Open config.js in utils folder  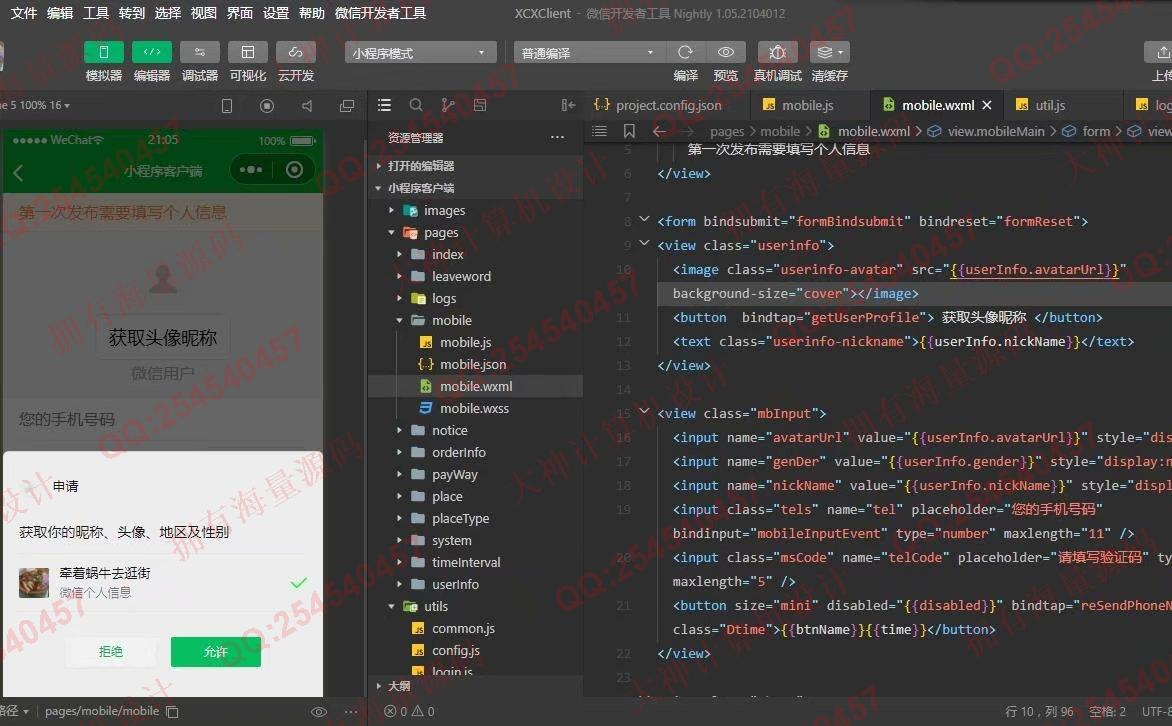click(x=475, y=650)
